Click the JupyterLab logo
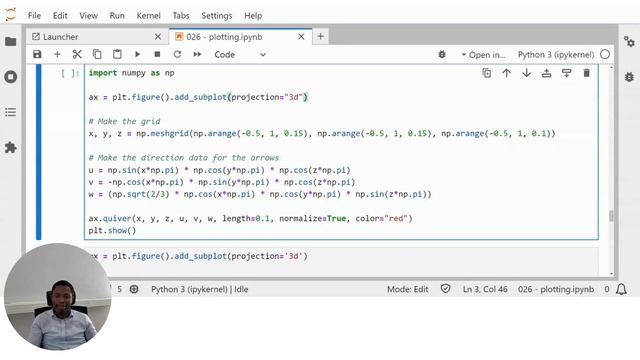The width and height of the screenshot is (640, 360). (11, 15)
